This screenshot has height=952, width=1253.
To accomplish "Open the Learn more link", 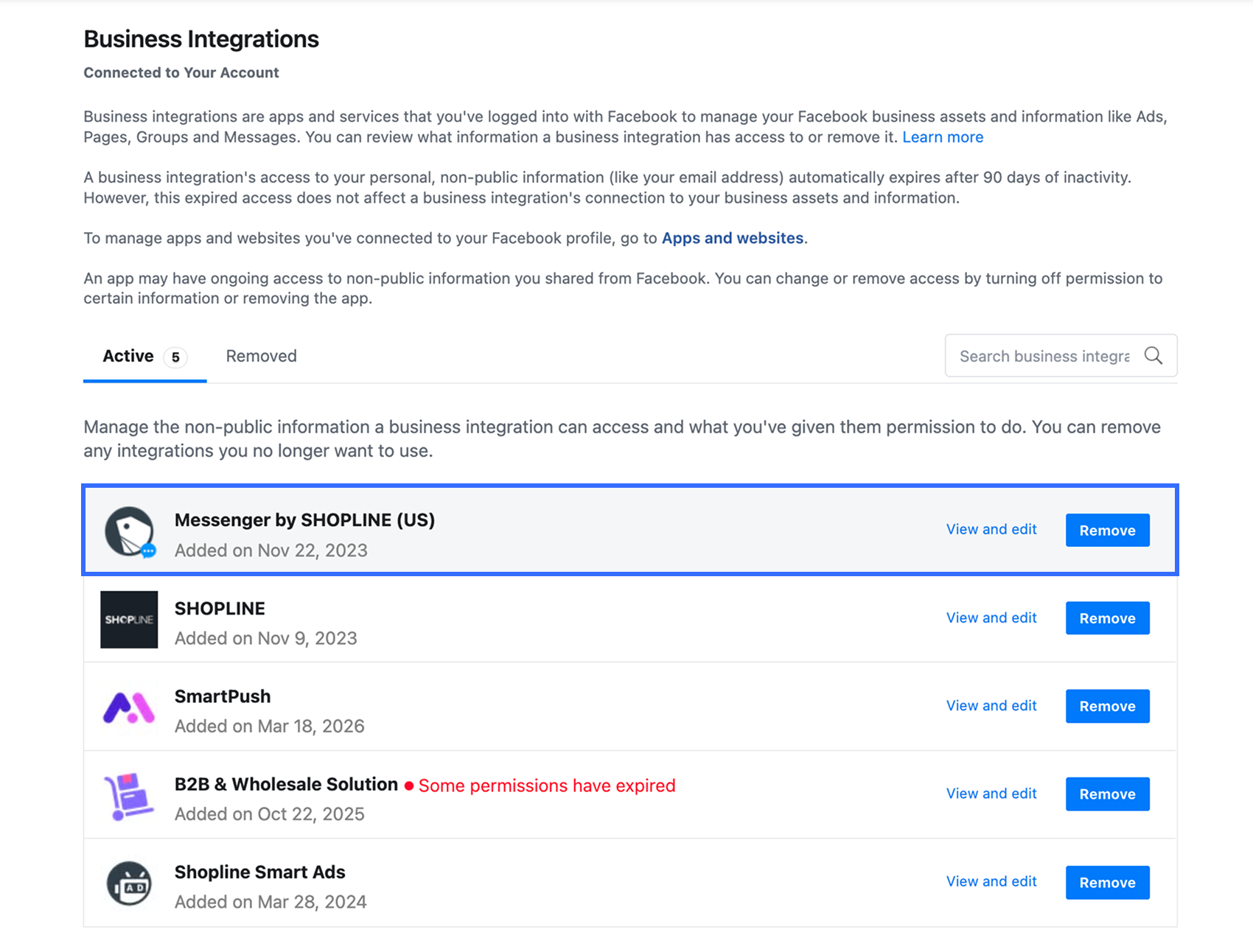I will click(943, 137).
